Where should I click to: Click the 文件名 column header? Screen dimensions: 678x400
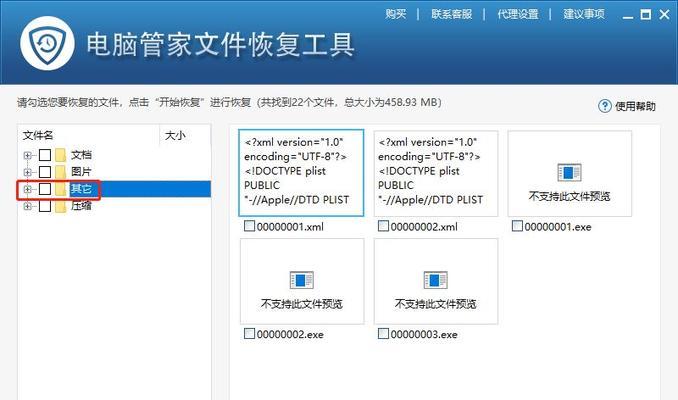38,135
